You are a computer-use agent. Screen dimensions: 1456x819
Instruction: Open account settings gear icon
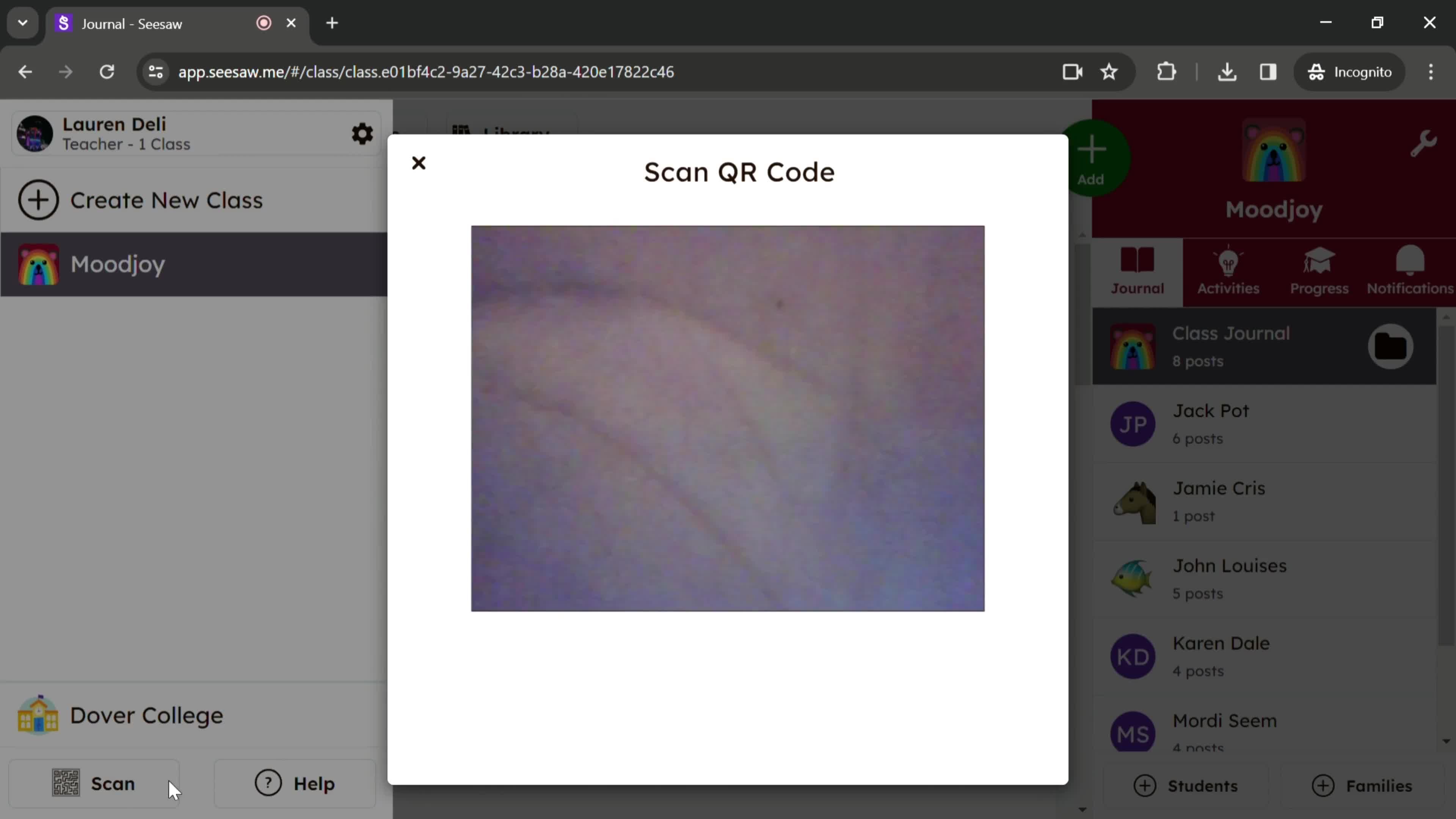click(x=362, y=134)
